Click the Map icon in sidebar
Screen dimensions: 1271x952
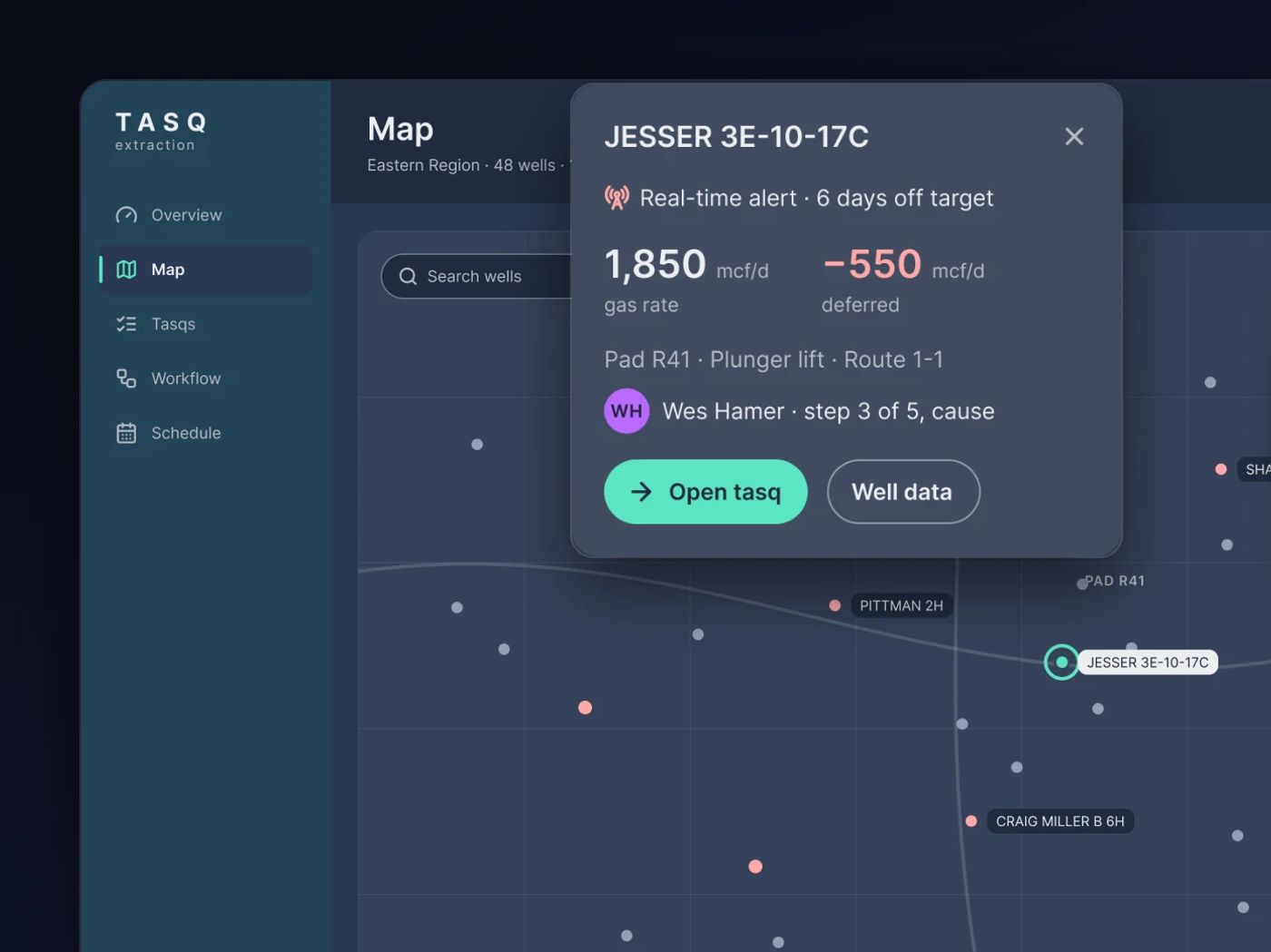point(126,270)
